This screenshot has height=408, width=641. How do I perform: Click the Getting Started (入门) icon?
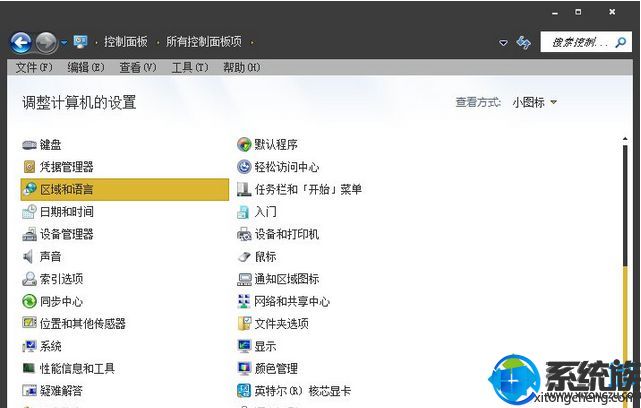pyautogui.click(x=243, y=212)
